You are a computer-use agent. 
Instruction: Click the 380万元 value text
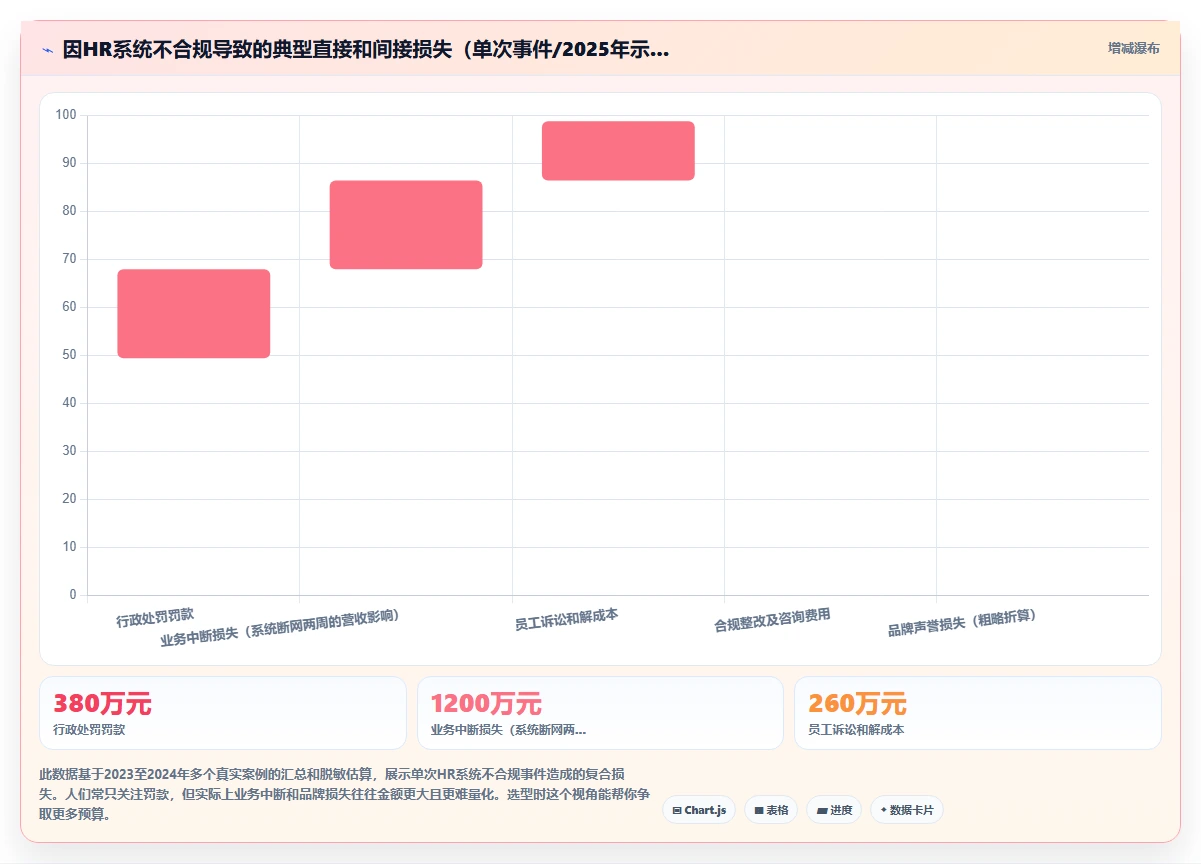tap(102, 704)
